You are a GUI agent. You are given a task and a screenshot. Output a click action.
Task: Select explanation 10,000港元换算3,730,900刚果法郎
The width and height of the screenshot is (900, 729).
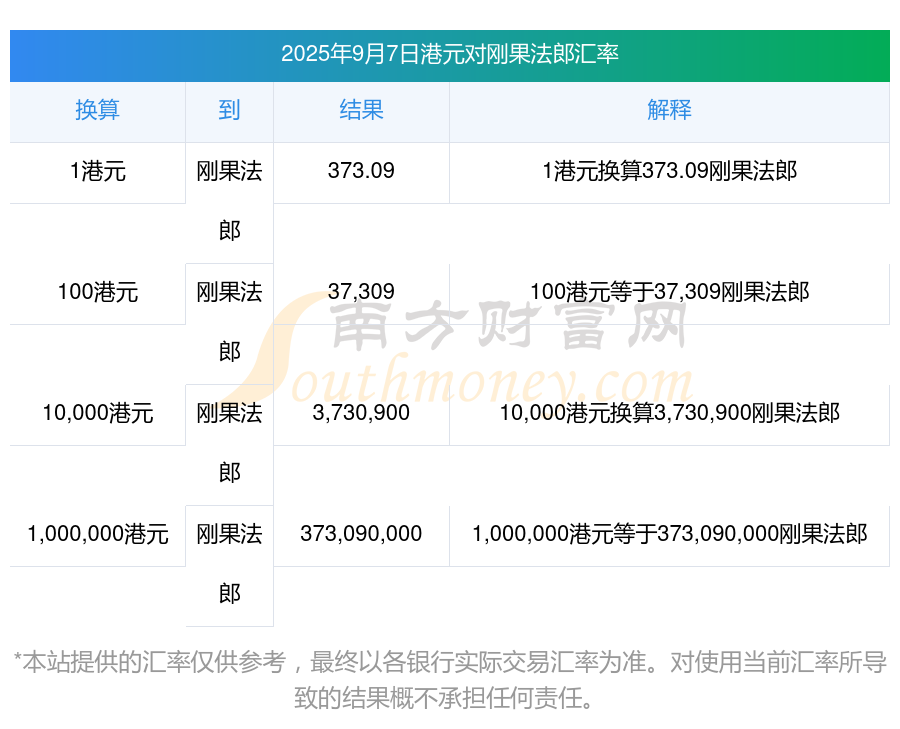(669, 413)
